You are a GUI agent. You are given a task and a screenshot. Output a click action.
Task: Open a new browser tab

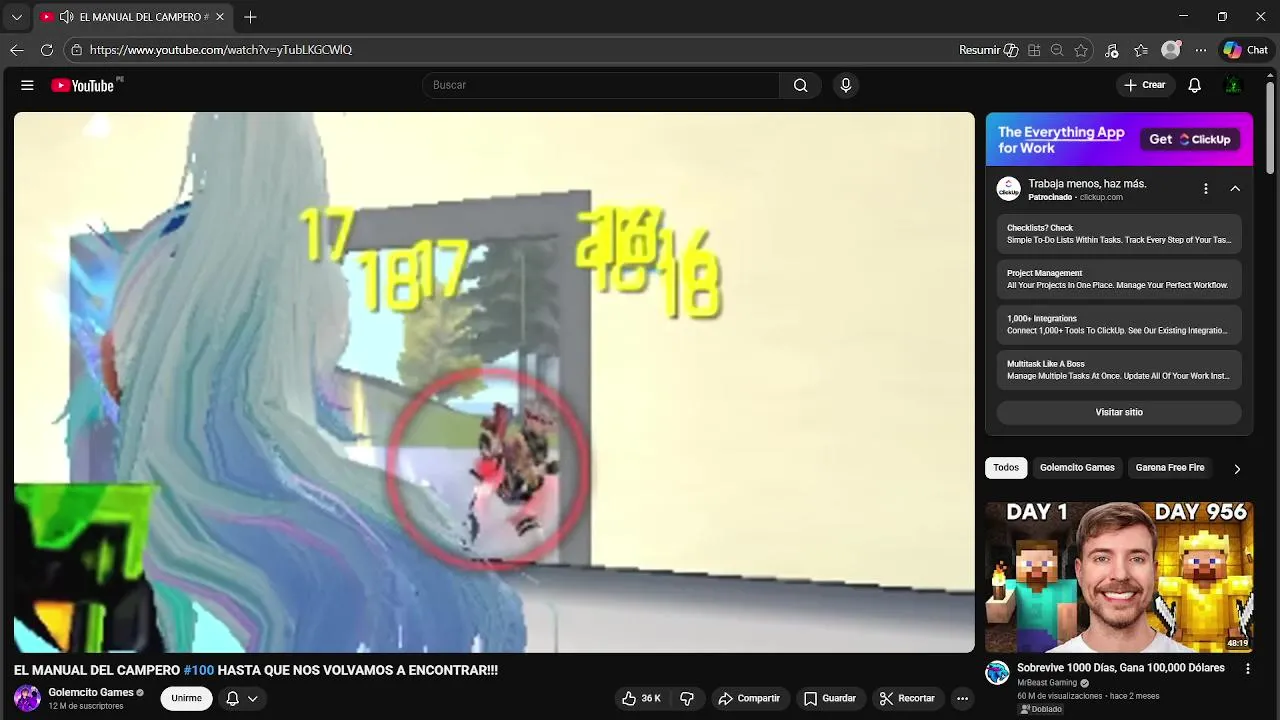coord(250,17)
